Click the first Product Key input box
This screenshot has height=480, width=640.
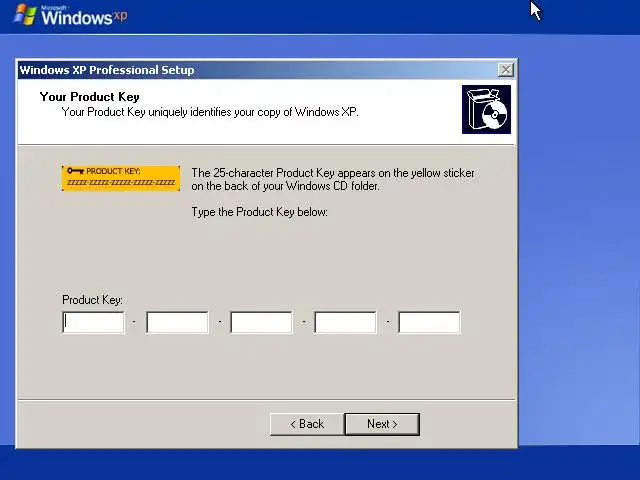pos(93,322)
